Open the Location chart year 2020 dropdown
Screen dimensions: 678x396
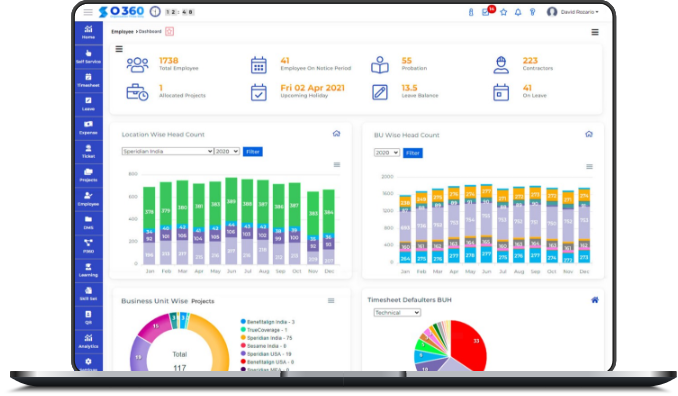pos(227,151)
